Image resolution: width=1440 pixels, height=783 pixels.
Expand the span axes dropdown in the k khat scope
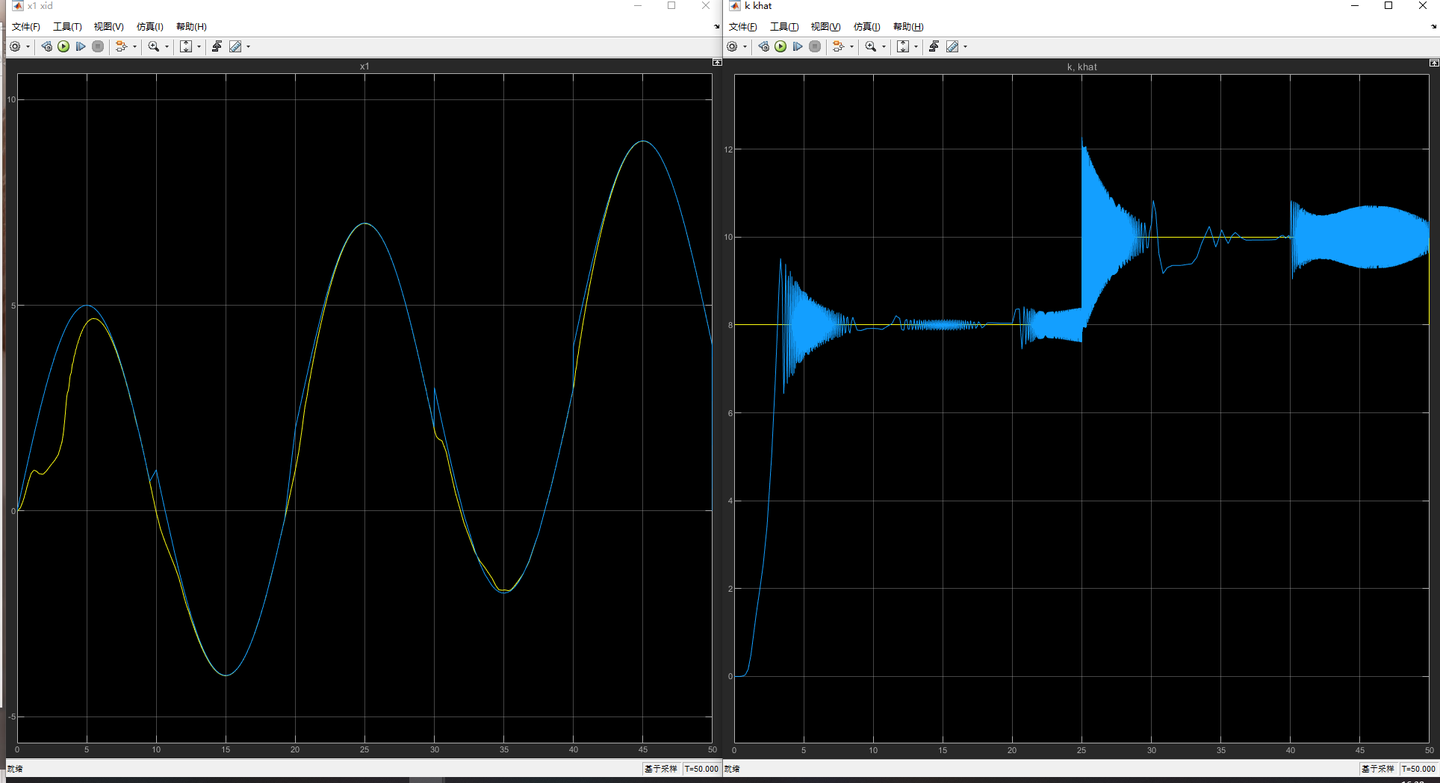(918, 46)
